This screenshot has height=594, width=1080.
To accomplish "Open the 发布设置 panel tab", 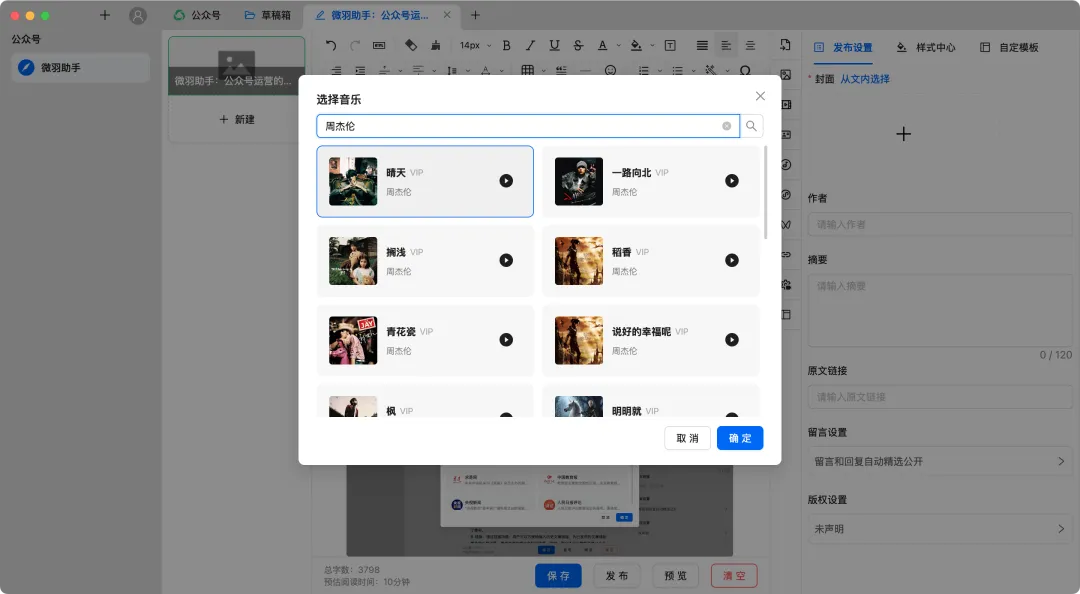I will coord(844,48).
